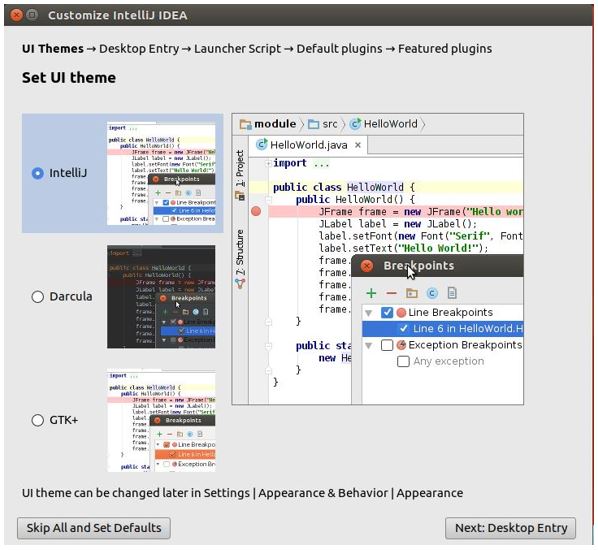The height and width of the screenshot is (550, 598).
Task: Click the Featured plugins step label
Action: 445,49
